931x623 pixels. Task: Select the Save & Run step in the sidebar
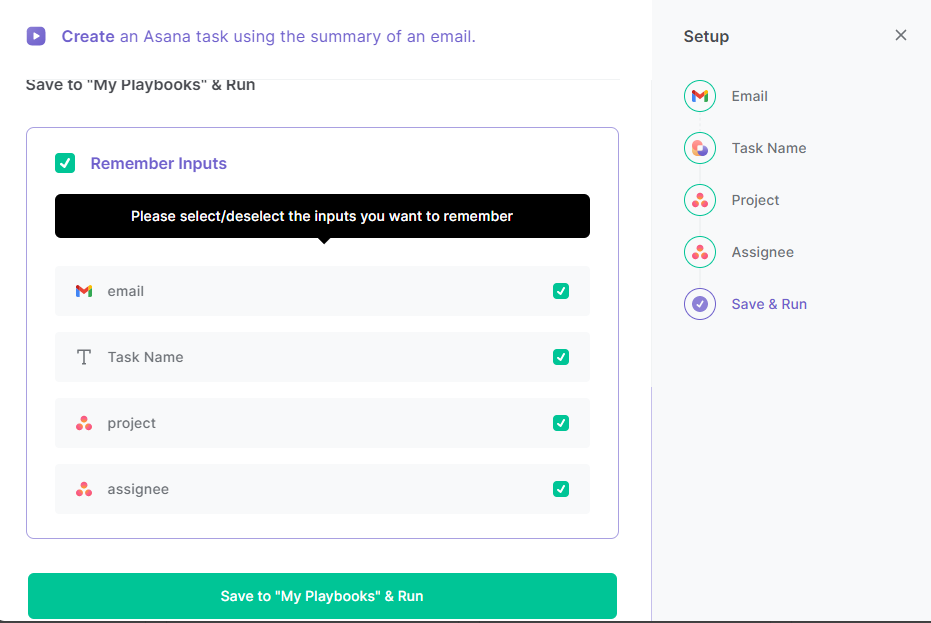[766, 304]
